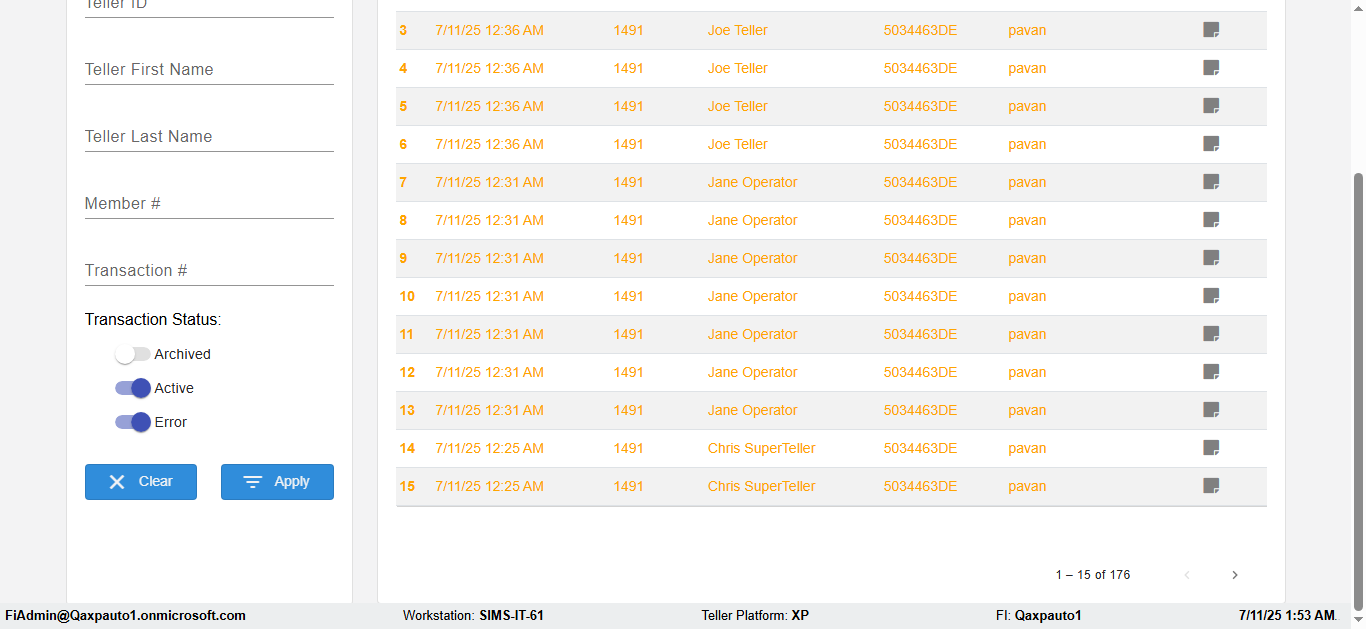Image resolution: width=1366 pixels, height=629 pixels.
Task: Click the page vertical scrollbar
Action: [1357, 390]
